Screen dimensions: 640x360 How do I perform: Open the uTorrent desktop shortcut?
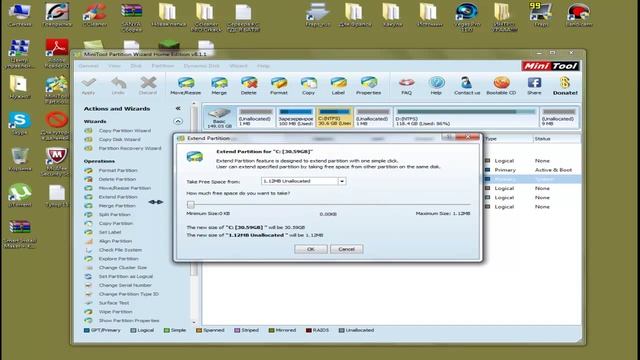[20, 196]
